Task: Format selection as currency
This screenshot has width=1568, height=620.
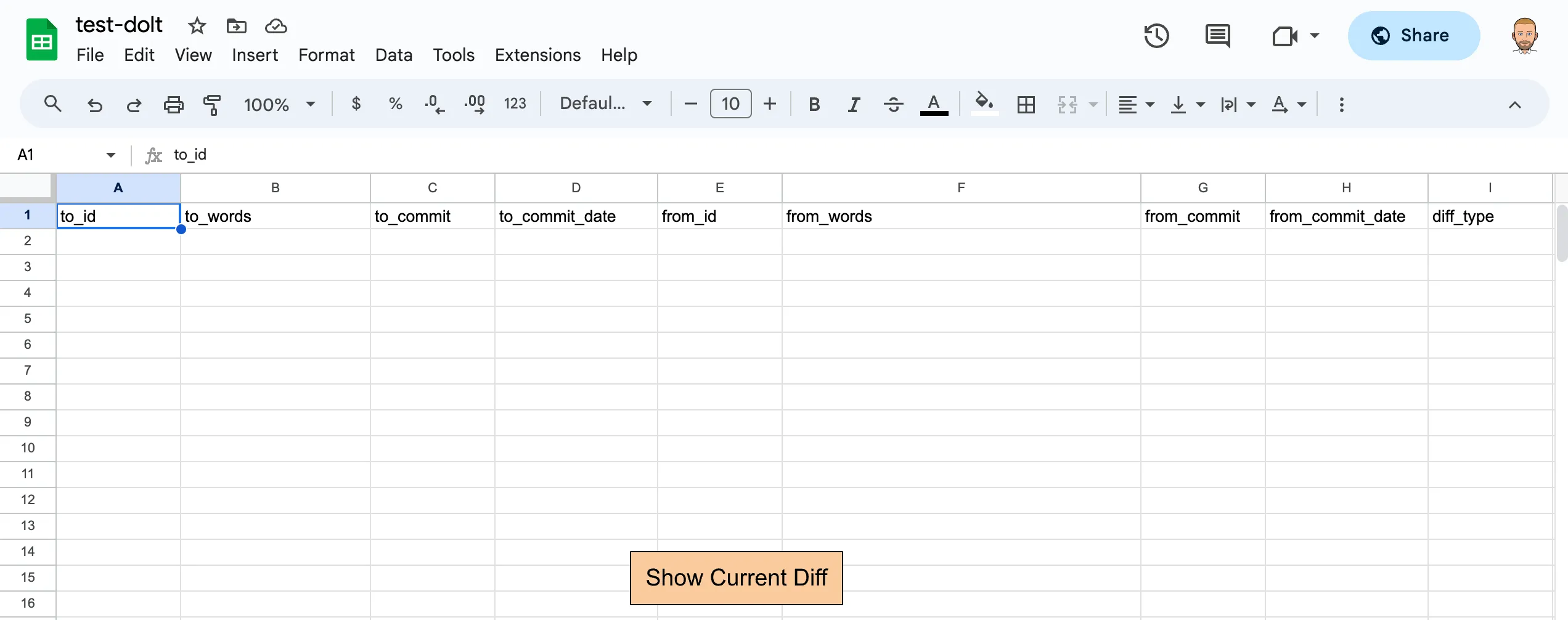Action: pyautogui.click(x=356, y=104)
